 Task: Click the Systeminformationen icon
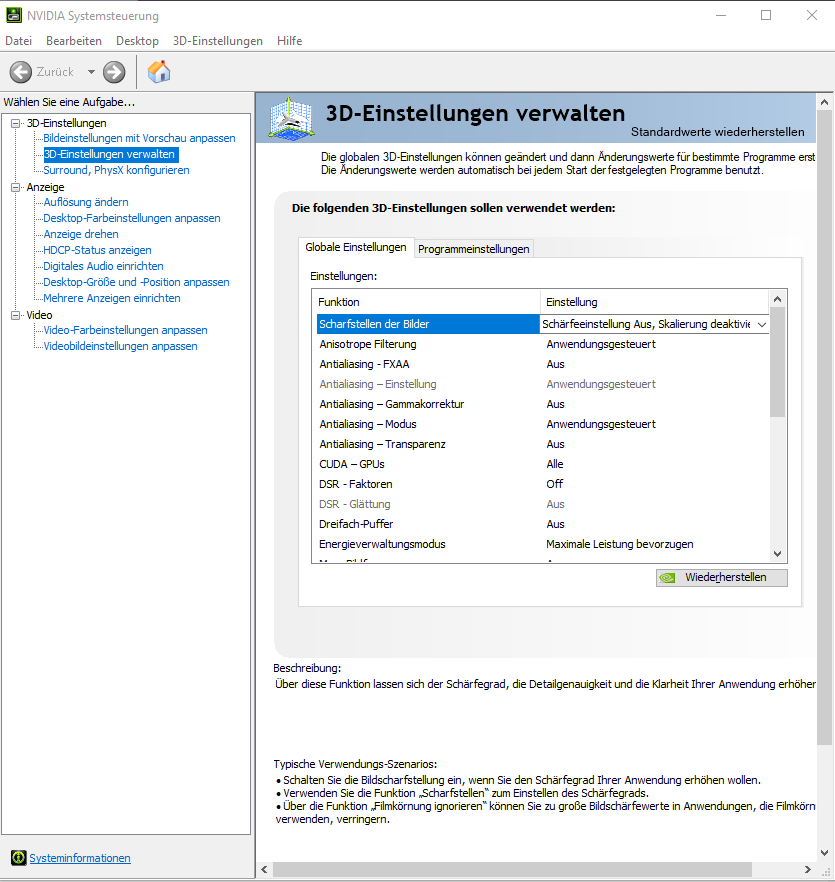click(19, 857)
